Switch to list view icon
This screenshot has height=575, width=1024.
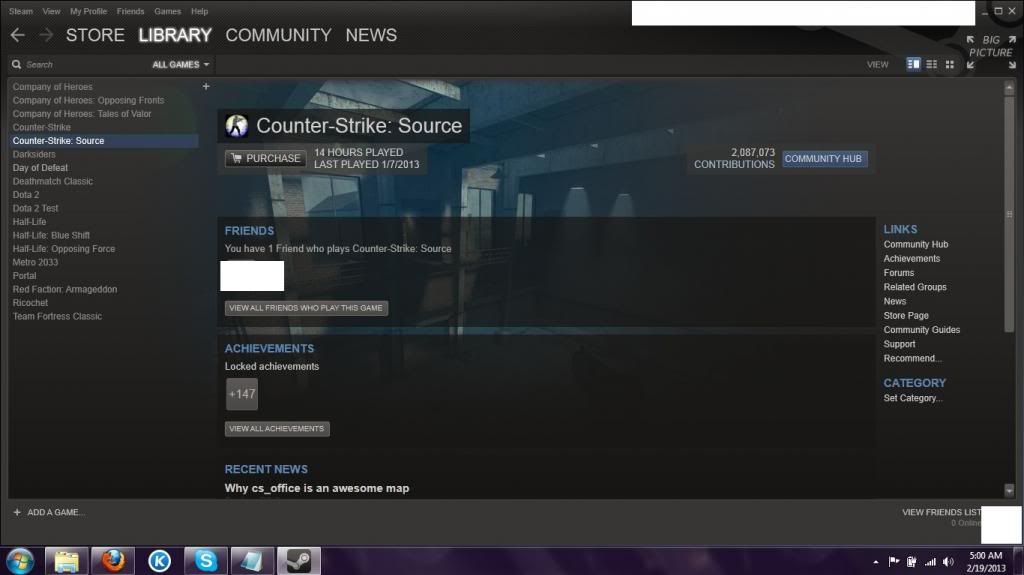(x=931, y=64)
